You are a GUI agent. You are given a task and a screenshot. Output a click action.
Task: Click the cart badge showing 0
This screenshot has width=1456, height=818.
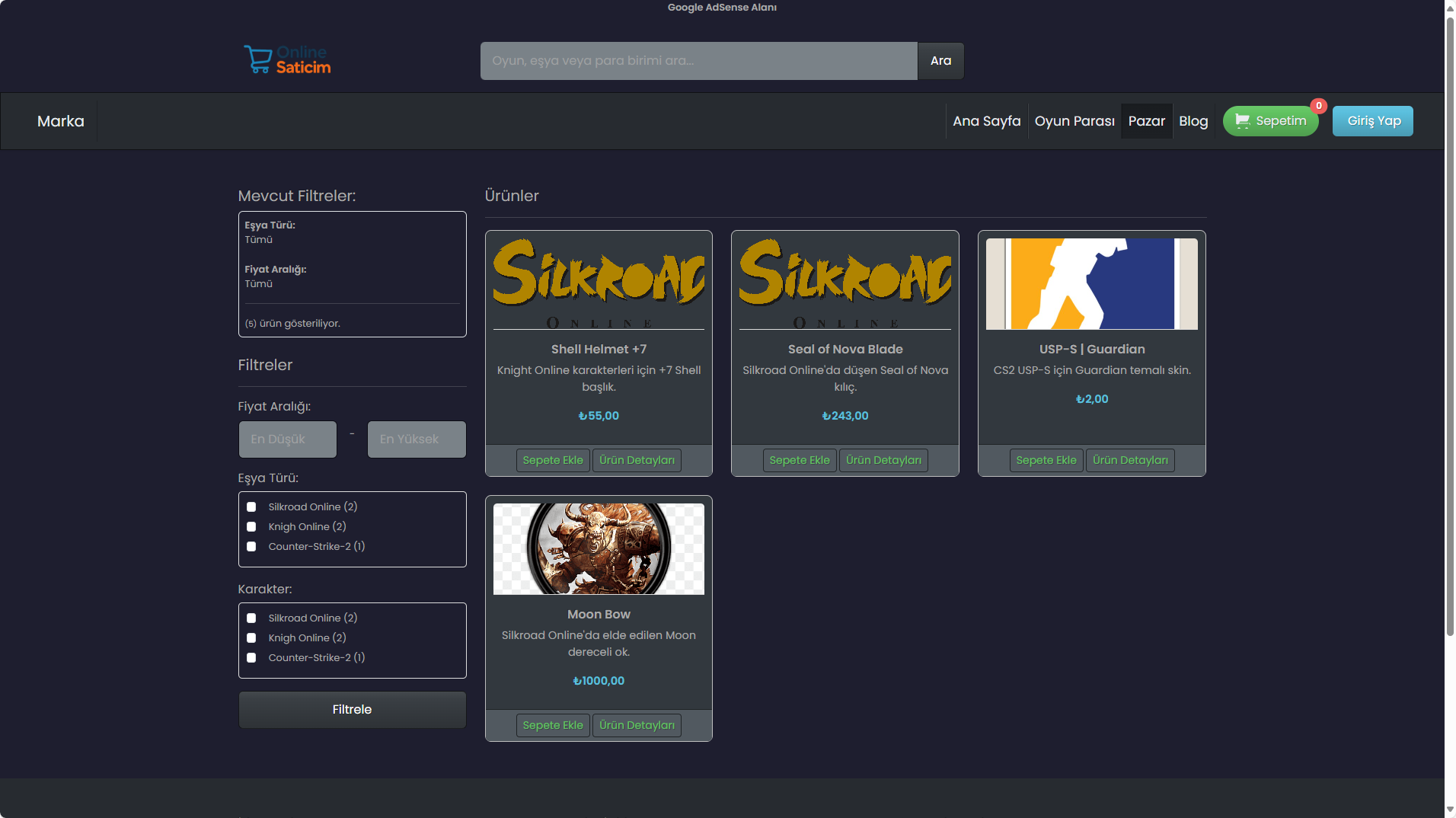(1319, 106)
